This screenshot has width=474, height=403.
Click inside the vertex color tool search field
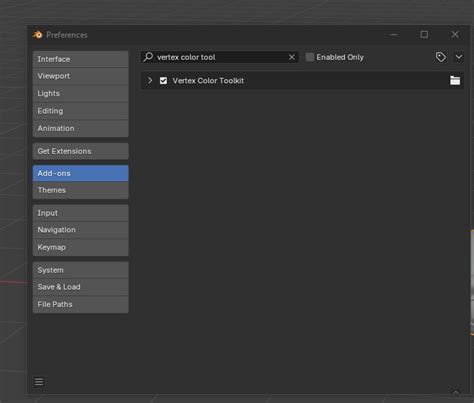pos(220,57)
